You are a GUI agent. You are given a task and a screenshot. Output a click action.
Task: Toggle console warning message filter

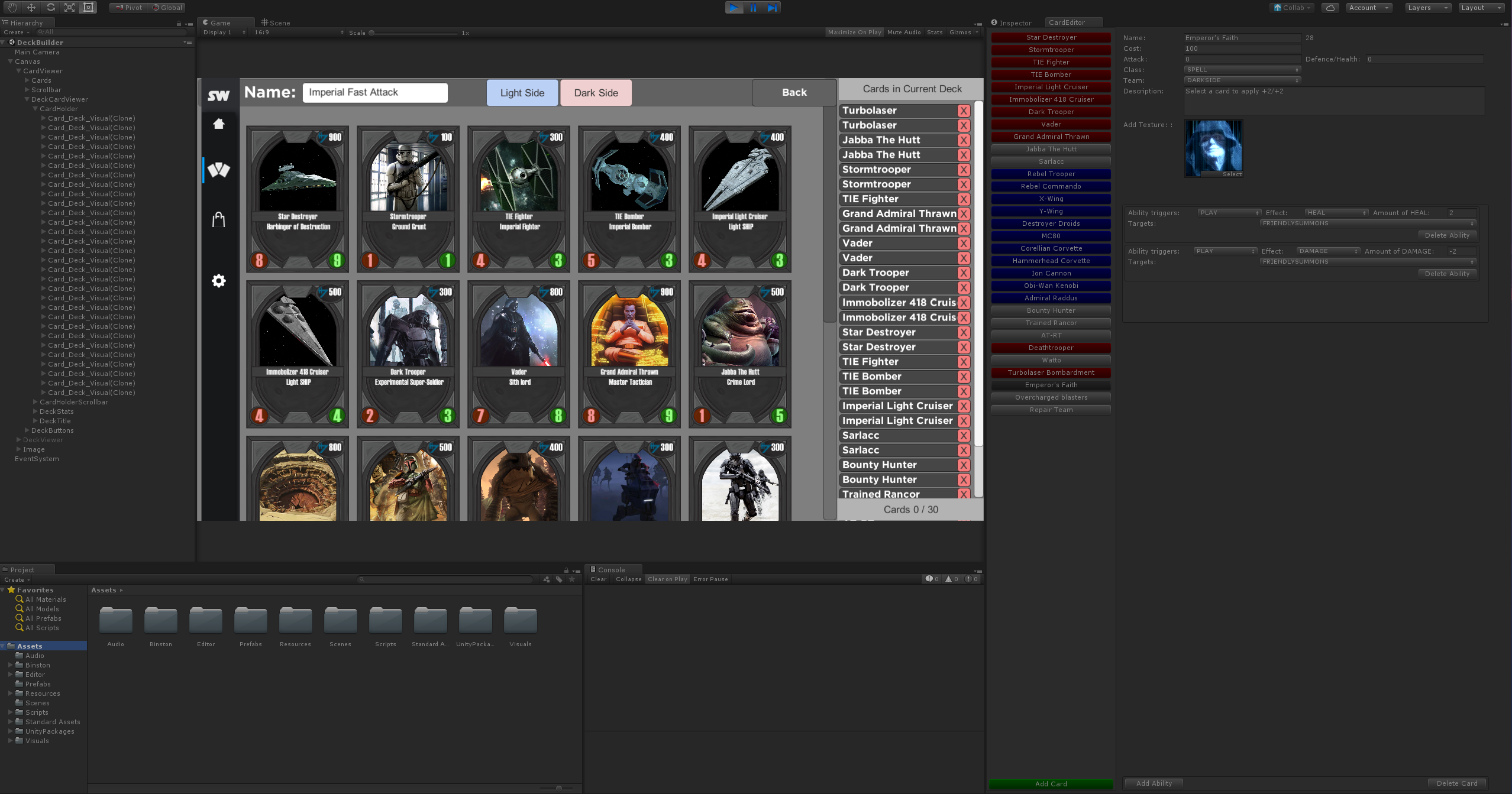point(952,579)
